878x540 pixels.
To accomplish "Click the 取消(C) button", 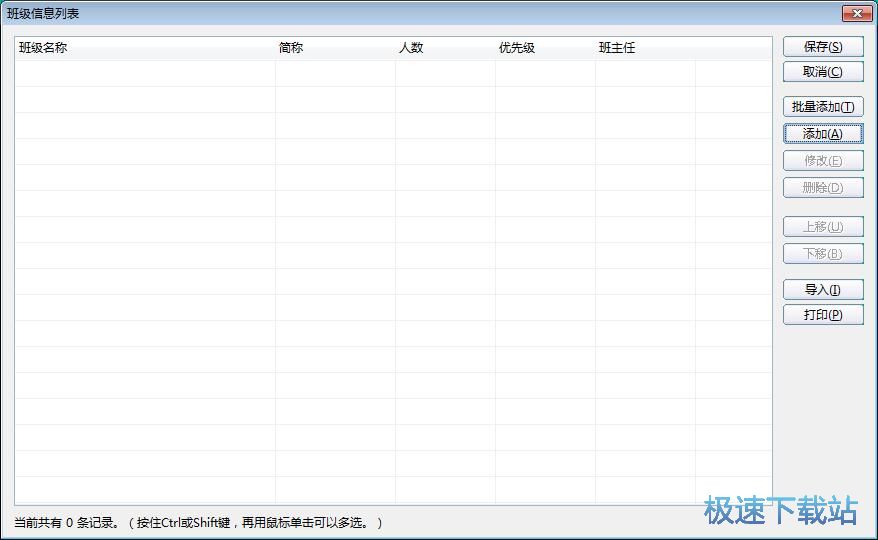I will (823, 72).
